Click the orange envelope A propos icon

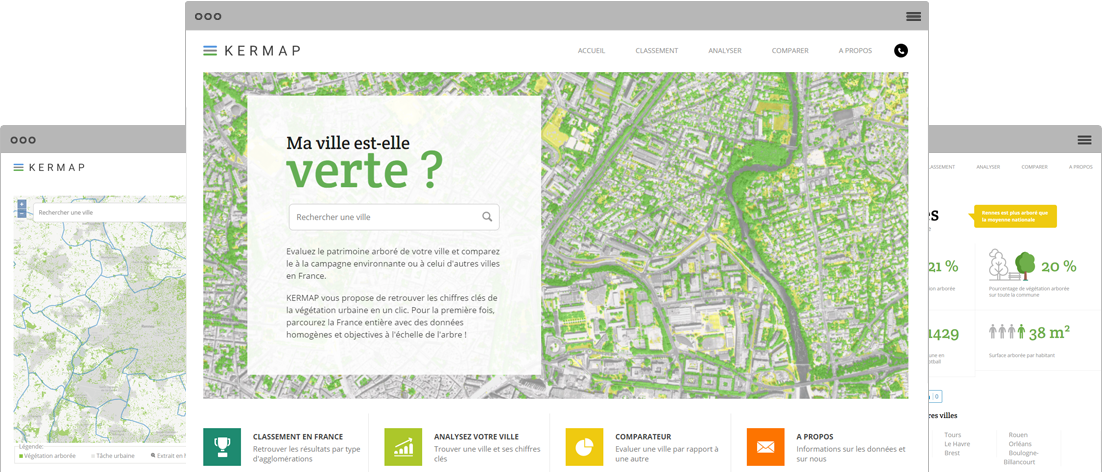tap(765, 447)
